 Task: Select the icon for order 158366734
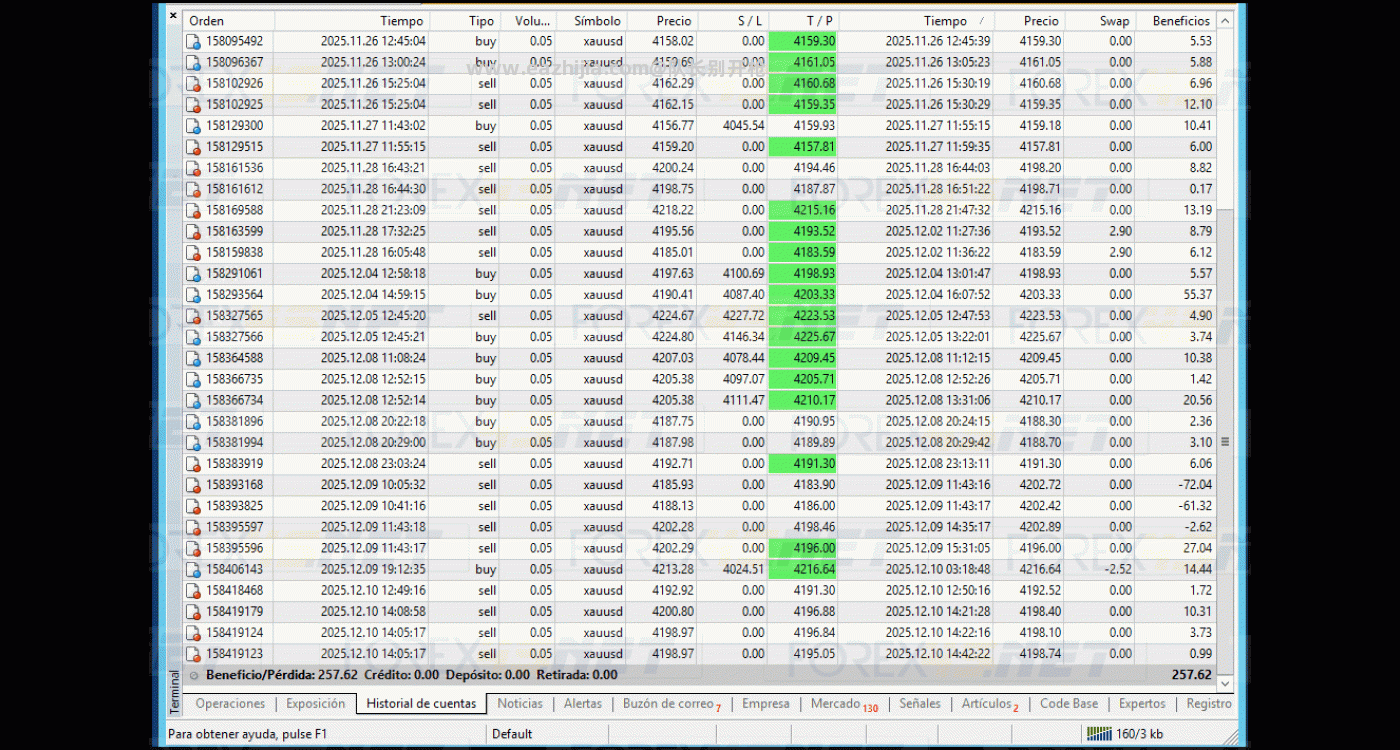click(x=193, y=400)
